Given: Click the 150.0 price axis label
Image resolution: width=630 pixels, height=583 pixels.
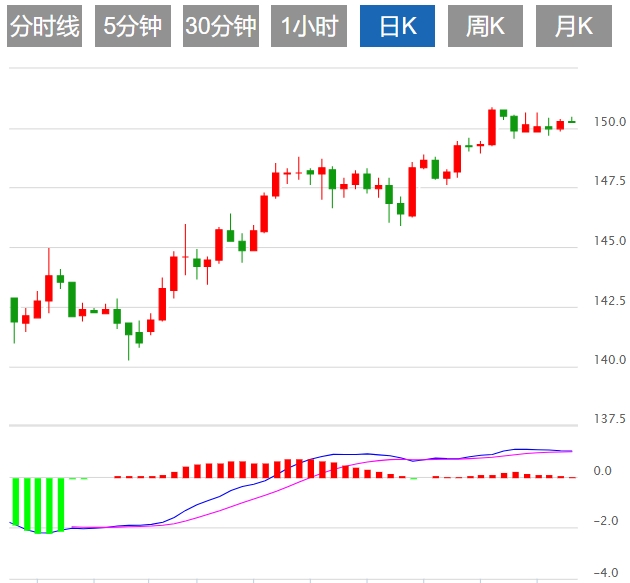Looking at the screenshot, I should tap(610, 122).
